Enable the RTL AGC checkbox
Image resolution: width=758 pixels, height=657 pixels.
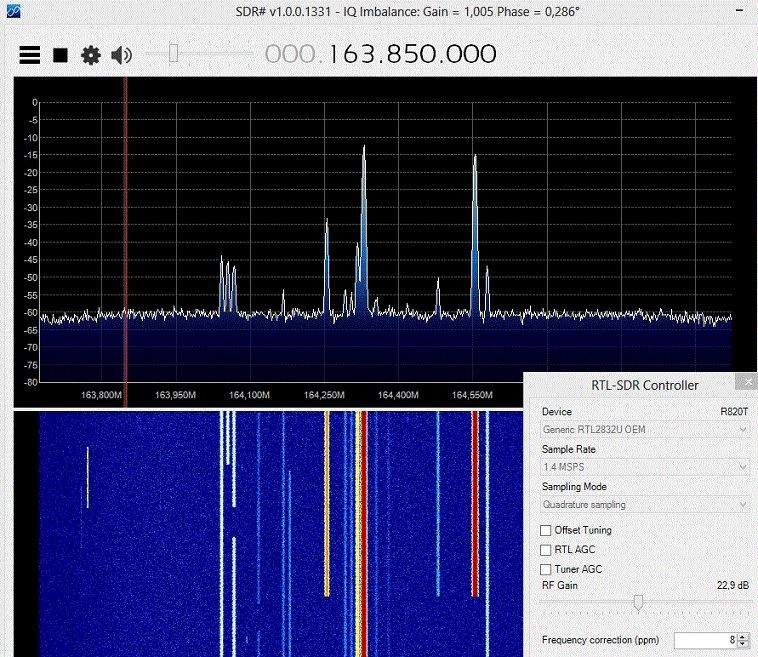[x=546, y=550]
